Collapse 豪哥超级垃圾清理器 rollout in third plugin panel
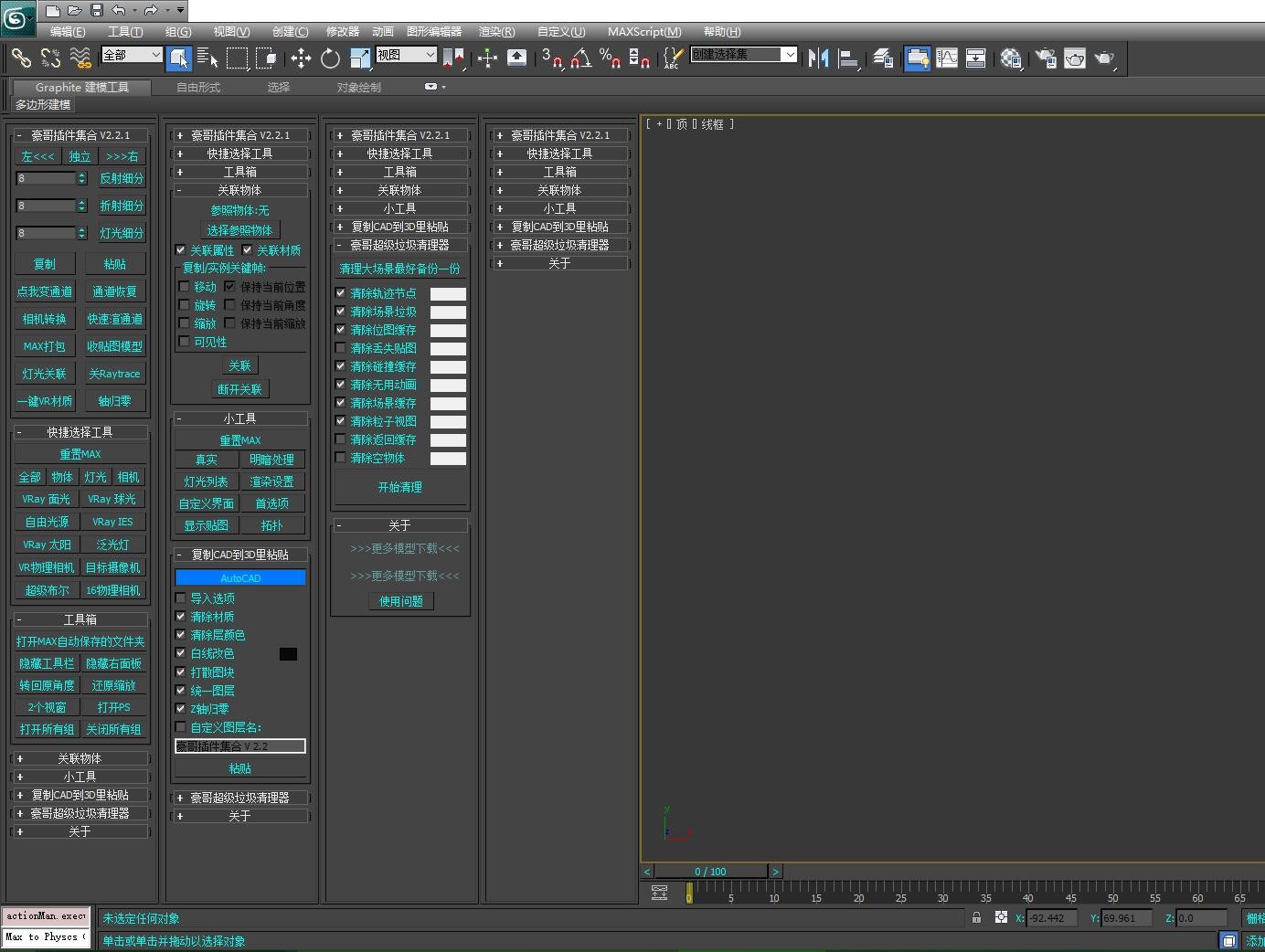 (399, 245)
